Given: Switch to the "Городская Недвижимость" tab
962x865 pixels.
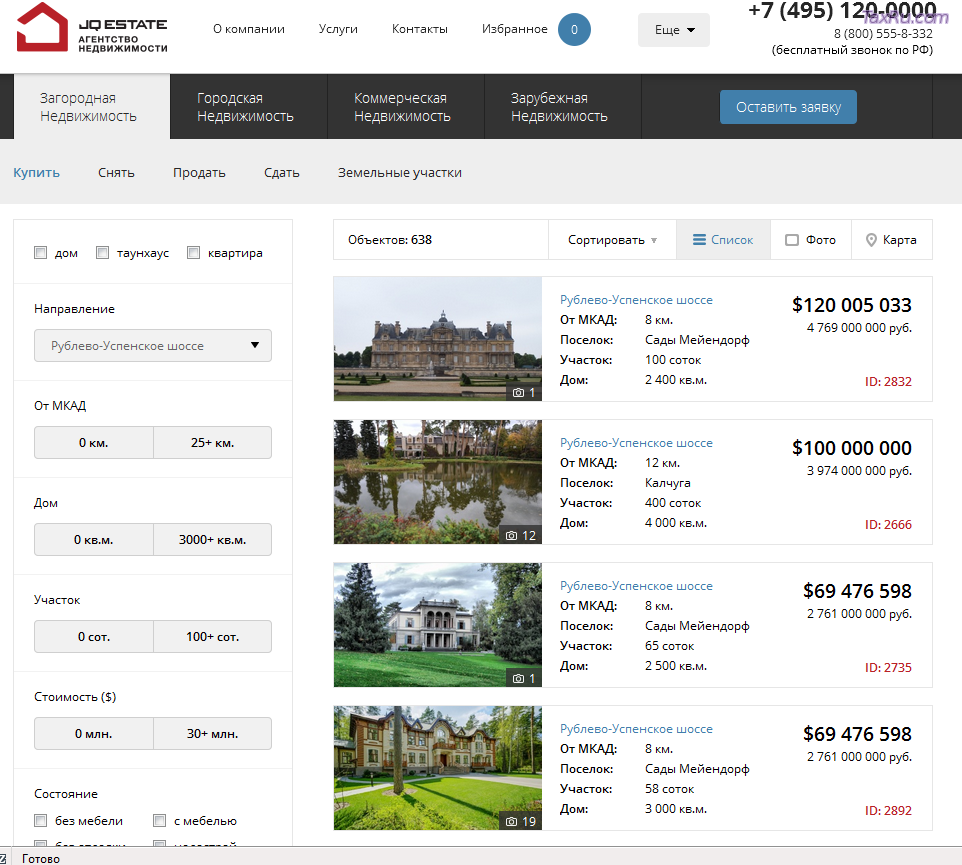Looking at the screenshot, I should point(246,107).
